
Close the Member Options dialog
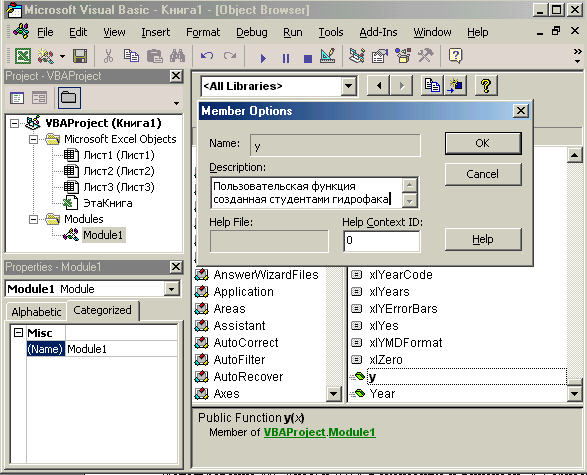click(521, 111)
